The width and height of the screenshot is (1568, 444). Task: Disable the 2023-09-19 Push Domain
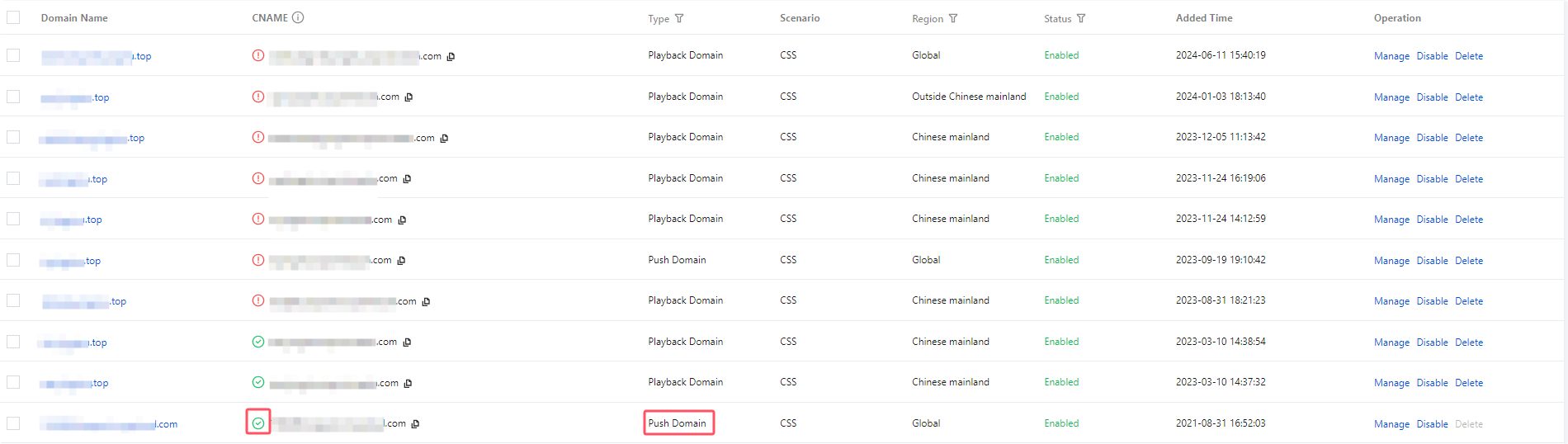coord(1432,261)
